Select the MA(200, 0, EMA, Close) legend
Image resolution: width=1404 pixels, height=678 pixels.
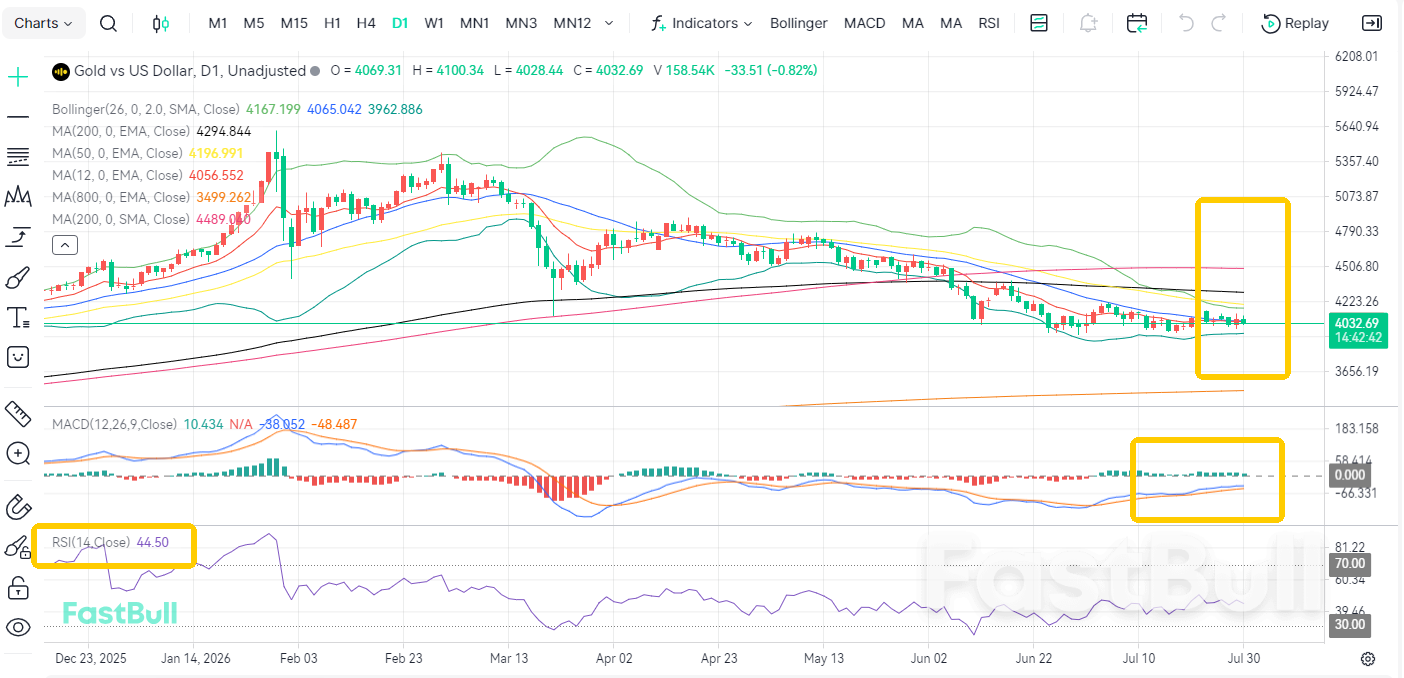tap(121, 131)
